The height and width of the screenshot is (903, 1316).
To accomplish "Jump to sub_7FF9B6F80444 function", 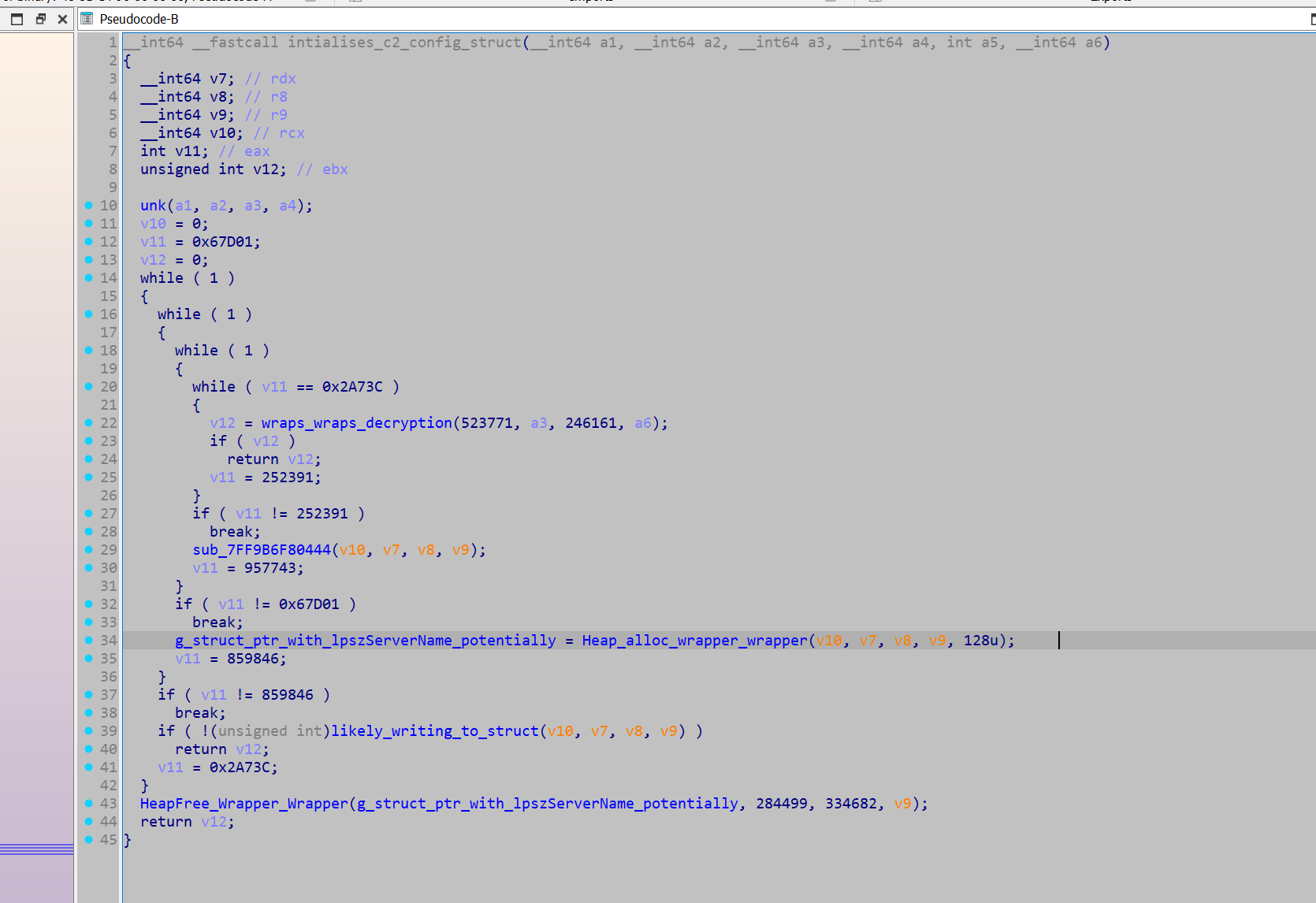I will tap(262, 550).
